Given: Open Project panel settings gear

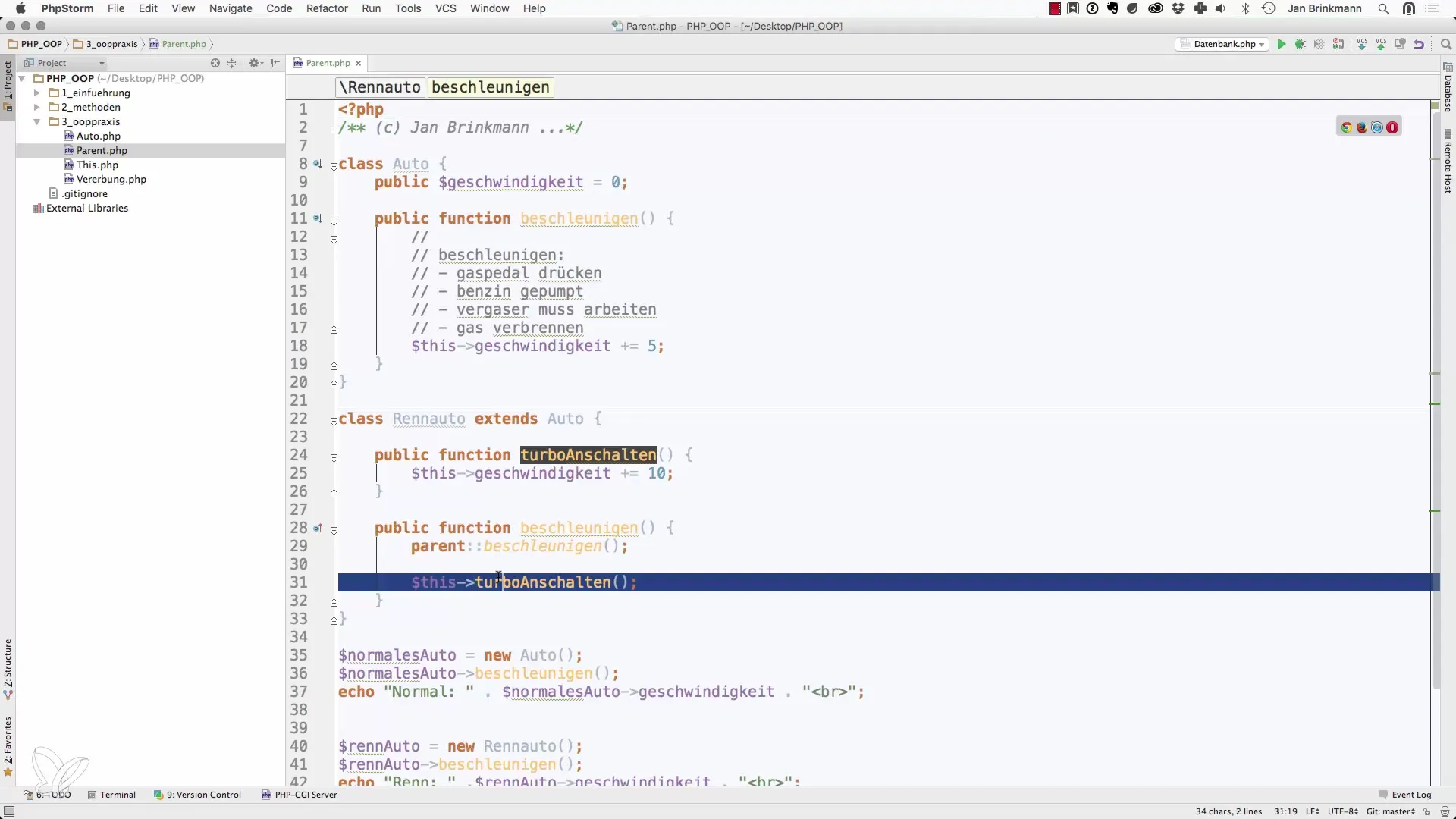Looking at the screenshot, I should click(255, 63).
